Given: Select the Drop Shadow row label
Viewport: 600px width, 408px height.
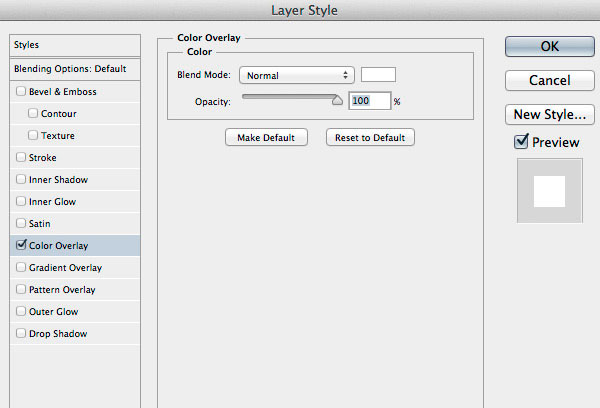Looking at the screenshot, I should [x=58, y=334].
